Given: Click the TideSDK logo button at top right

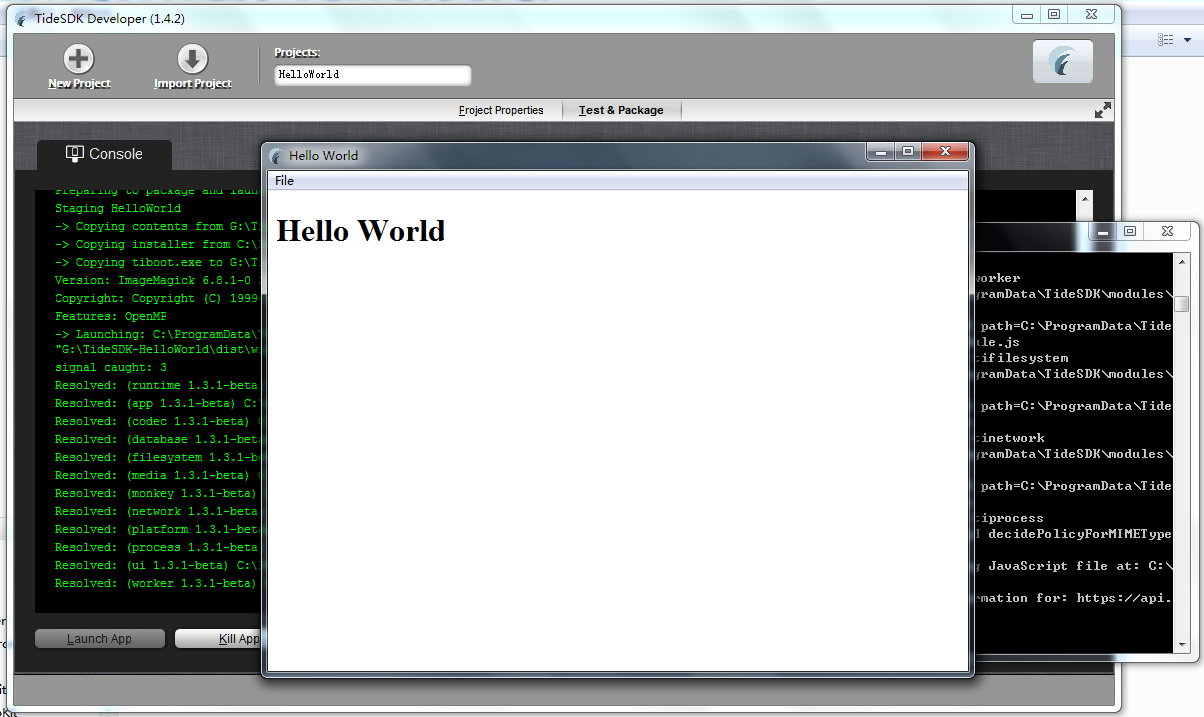Looking at the screenshot, I should (1063, 62).
